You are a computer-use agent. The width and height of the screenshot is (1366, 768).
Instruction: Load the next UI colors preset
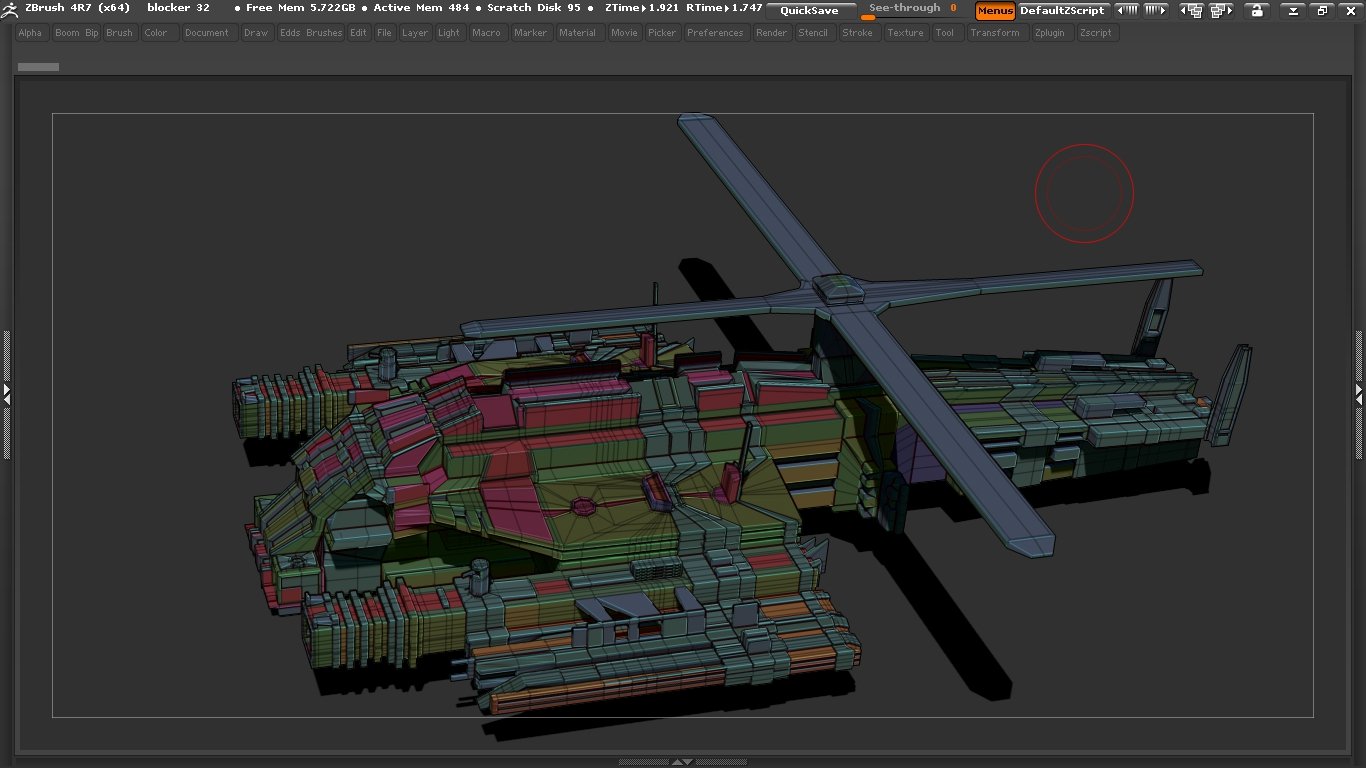1156,11
